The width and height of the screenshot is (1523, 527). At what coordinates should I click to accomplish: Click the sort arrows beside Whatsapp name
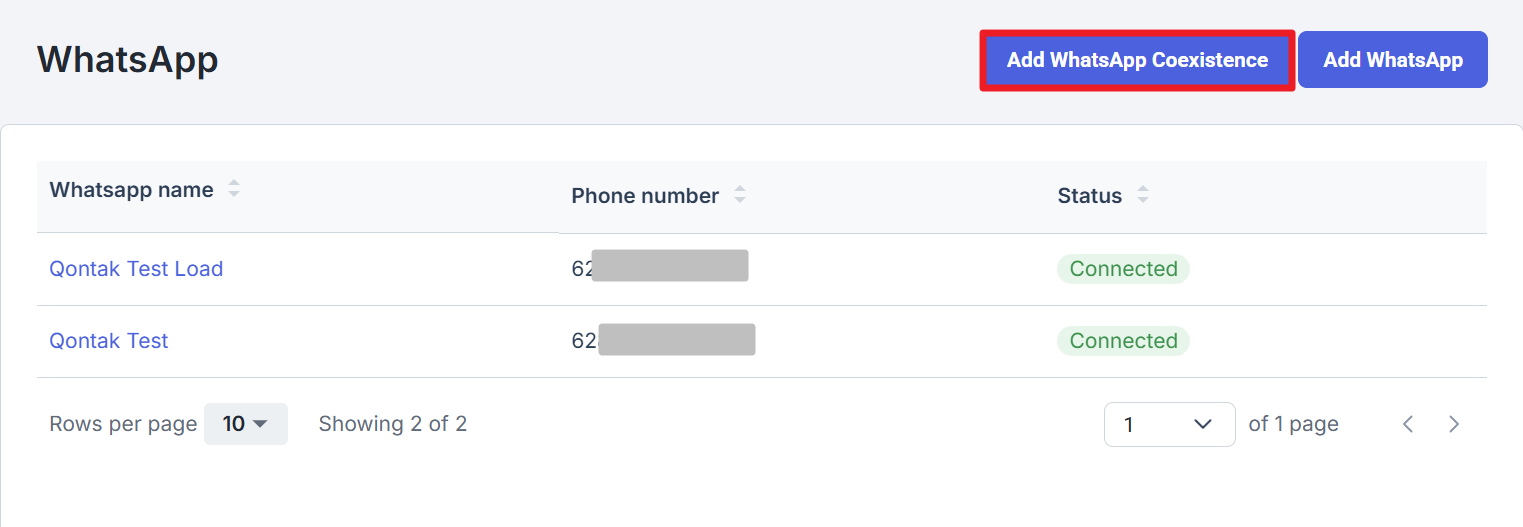tap(234, 188)
